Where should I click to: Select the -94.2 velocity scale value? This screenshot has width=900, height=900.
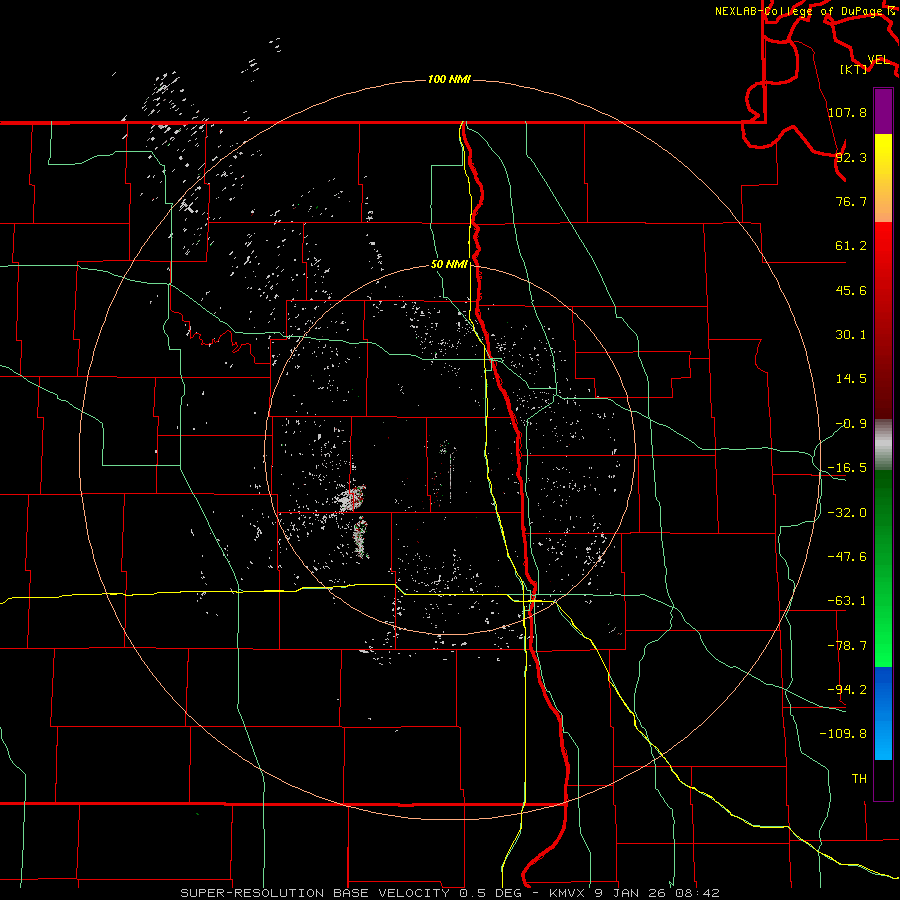pyautogui.click(x=847, y=690)
